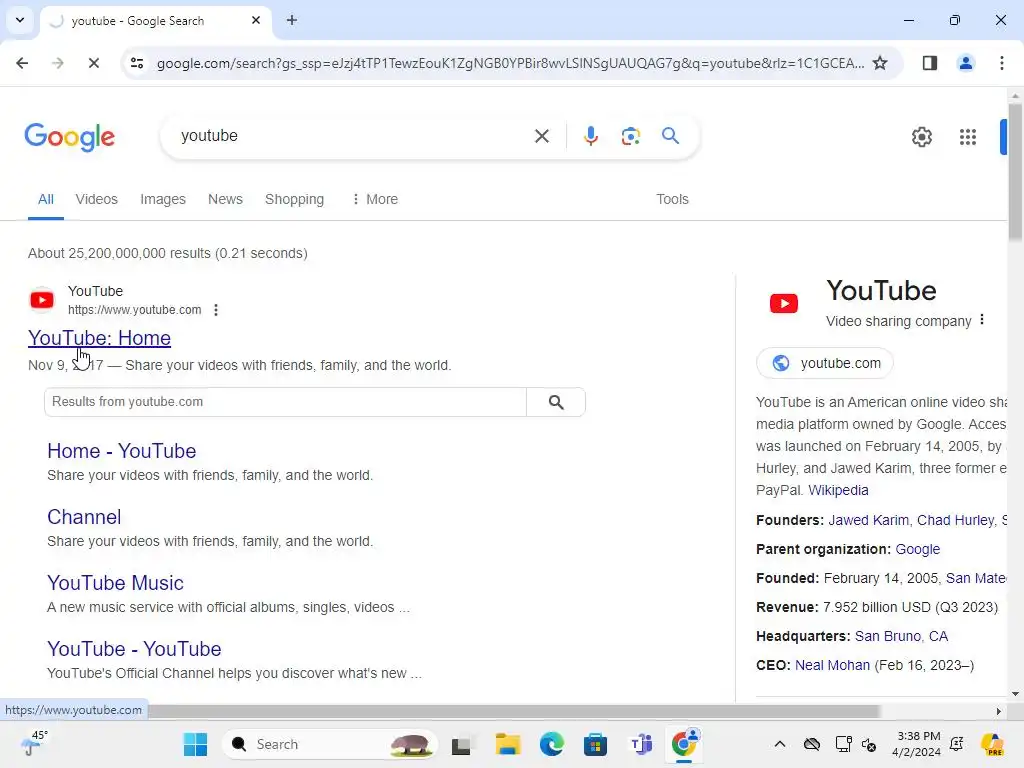Search by image with Google Lens

coord(630,136)
